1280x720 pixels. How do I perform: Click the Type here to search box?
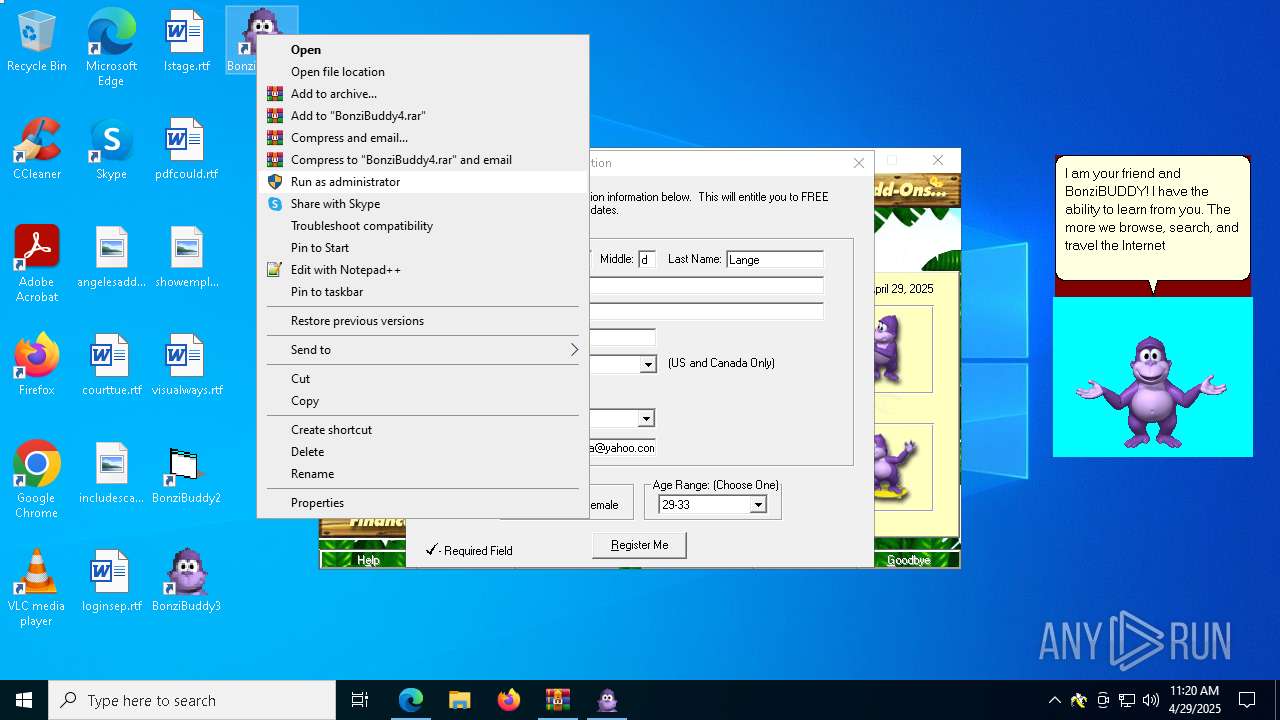point(192,700)
